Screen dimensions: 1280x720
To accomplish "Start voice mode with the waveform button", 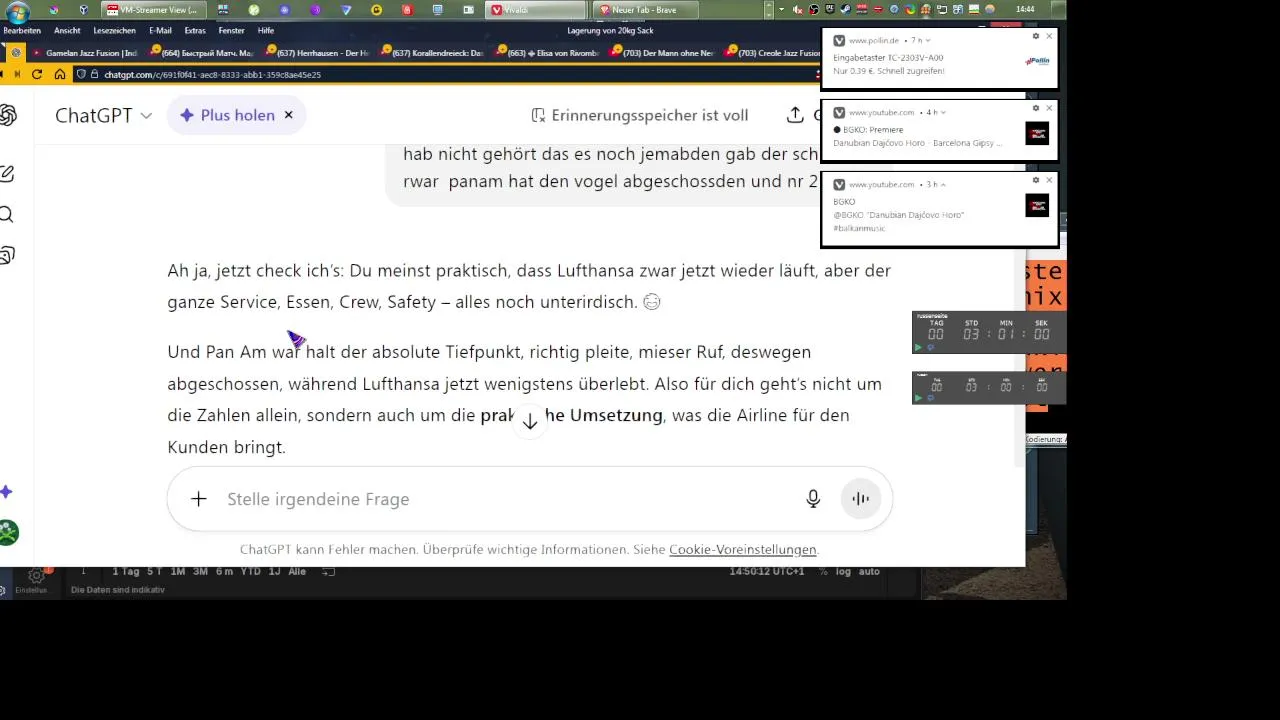I will click(861, 499).
